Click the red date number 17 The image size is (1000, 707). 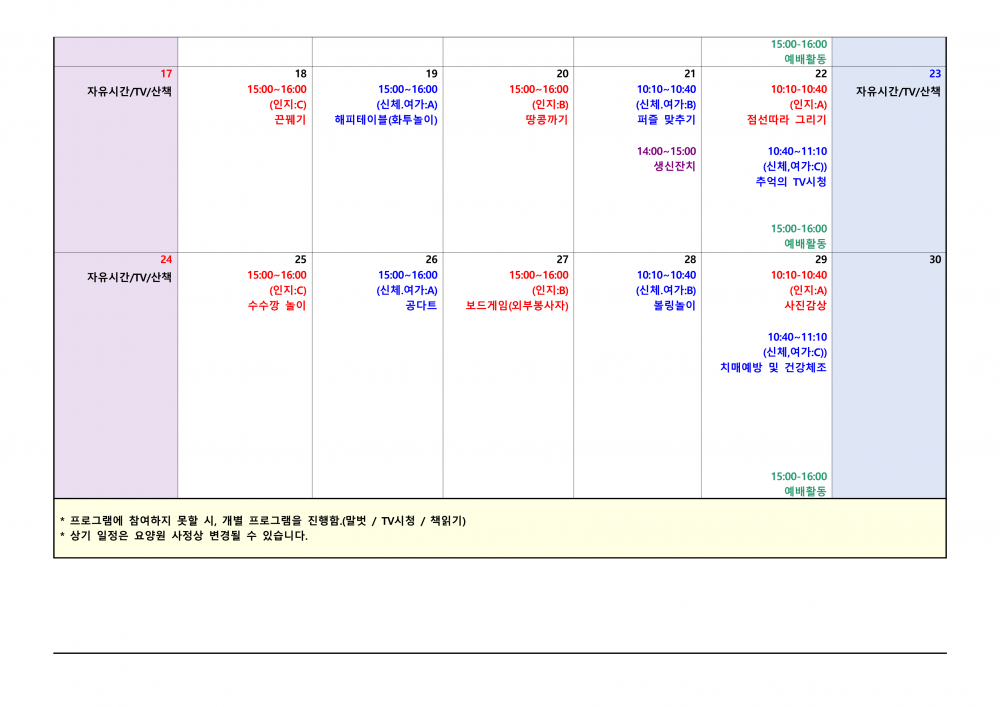pos(166,74)
